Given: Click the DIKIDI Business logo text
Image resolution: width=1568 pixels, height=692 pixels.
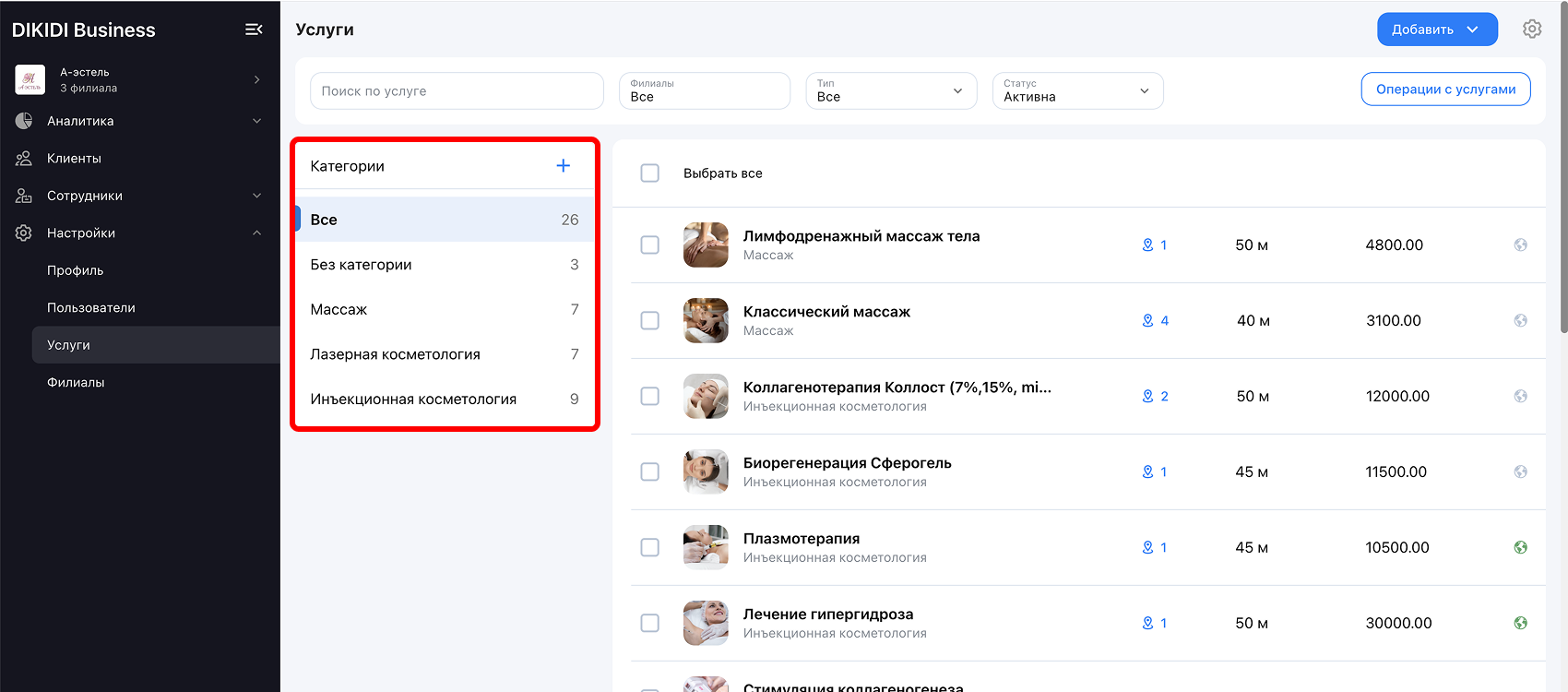Looking at the screenshot, I should tap(84, 30).
